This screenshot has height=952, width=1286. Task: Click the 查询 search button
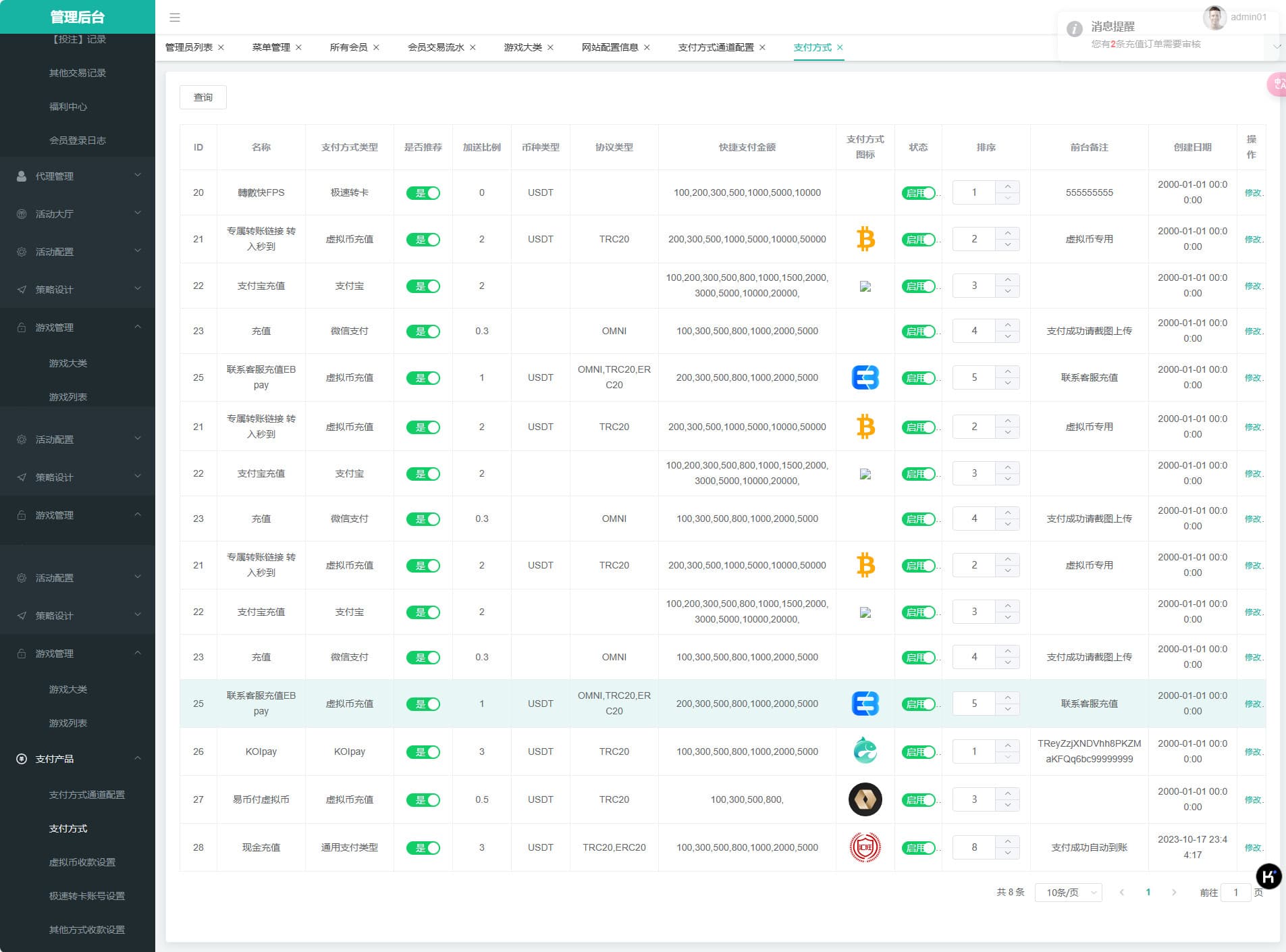pos(203,97)
